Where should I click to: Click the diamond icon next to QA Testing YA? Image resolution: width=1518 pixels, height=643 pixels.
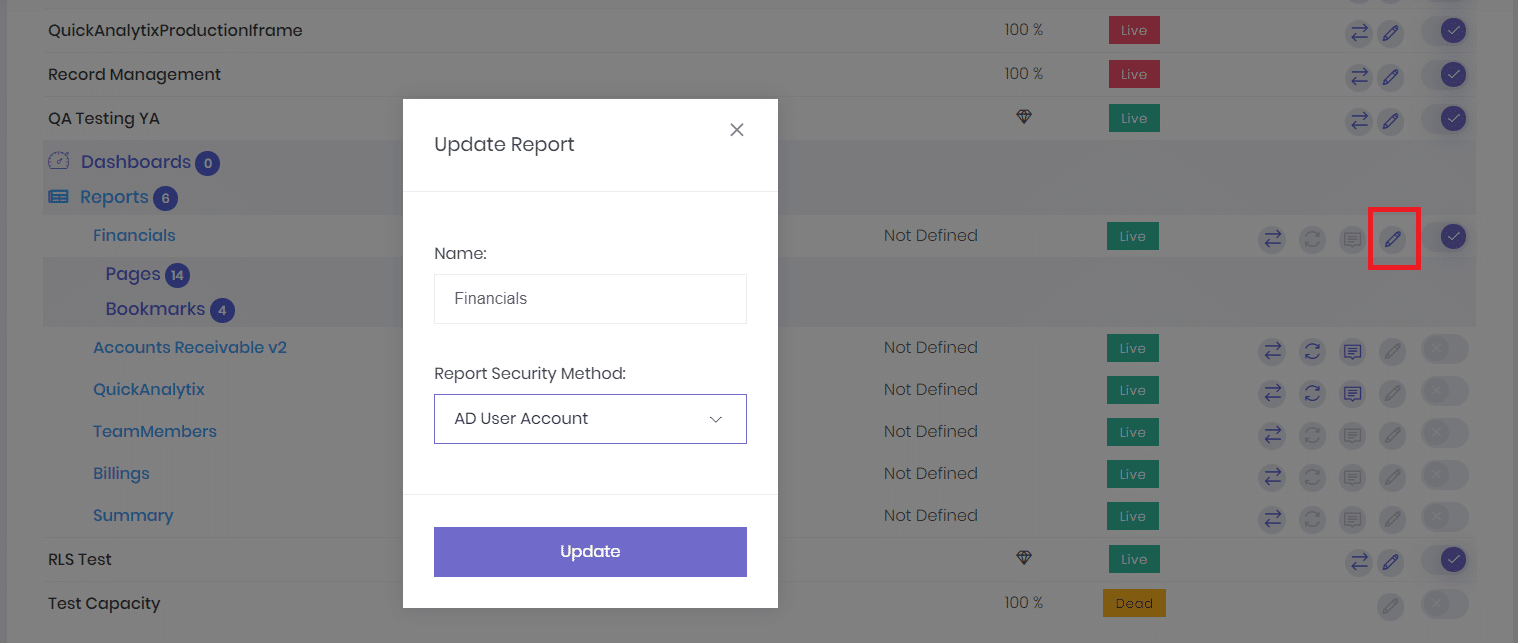[x=1024, y=118]
